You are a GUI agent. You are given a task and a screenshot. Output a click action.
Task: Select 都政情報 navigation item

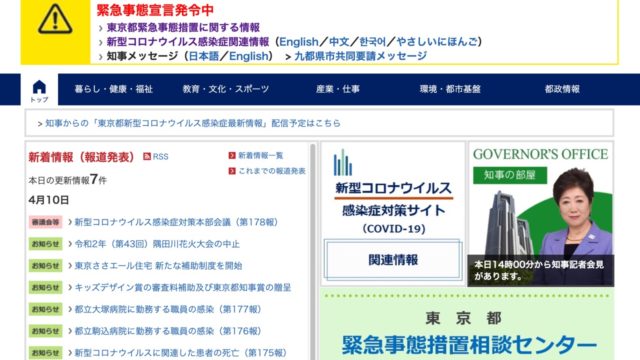point(562,89)
